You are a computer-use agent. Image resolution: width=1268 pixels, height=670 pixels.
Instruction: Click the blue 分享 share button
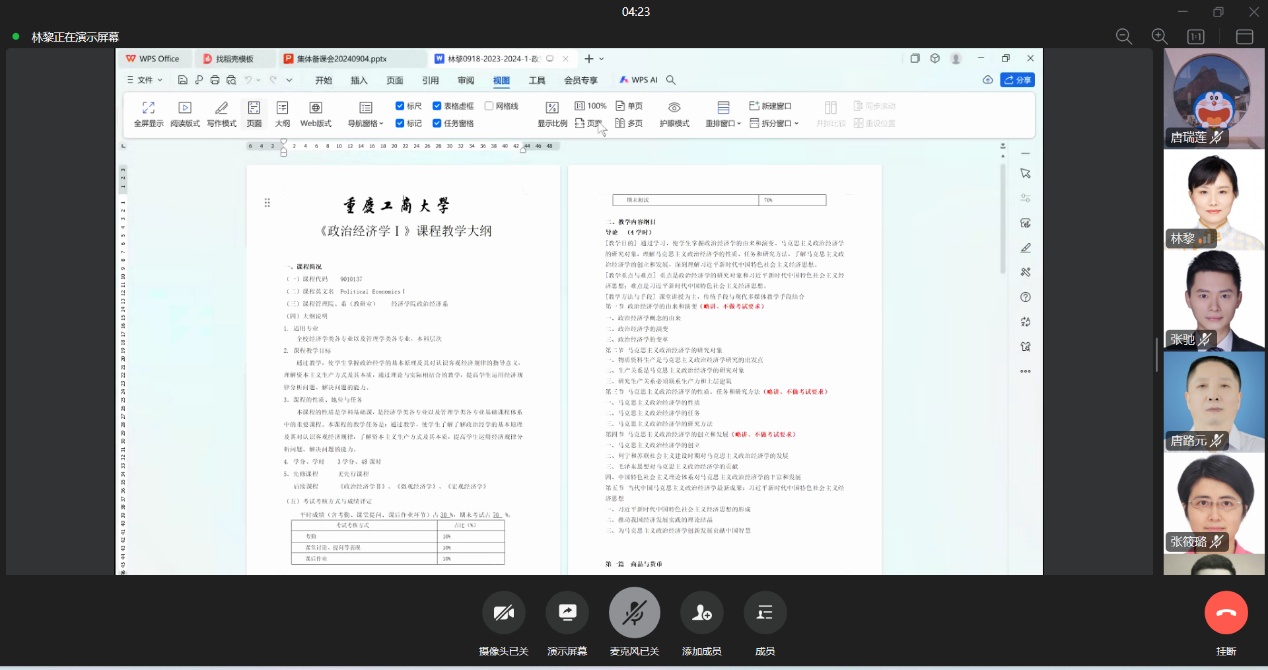point(1017,80)
